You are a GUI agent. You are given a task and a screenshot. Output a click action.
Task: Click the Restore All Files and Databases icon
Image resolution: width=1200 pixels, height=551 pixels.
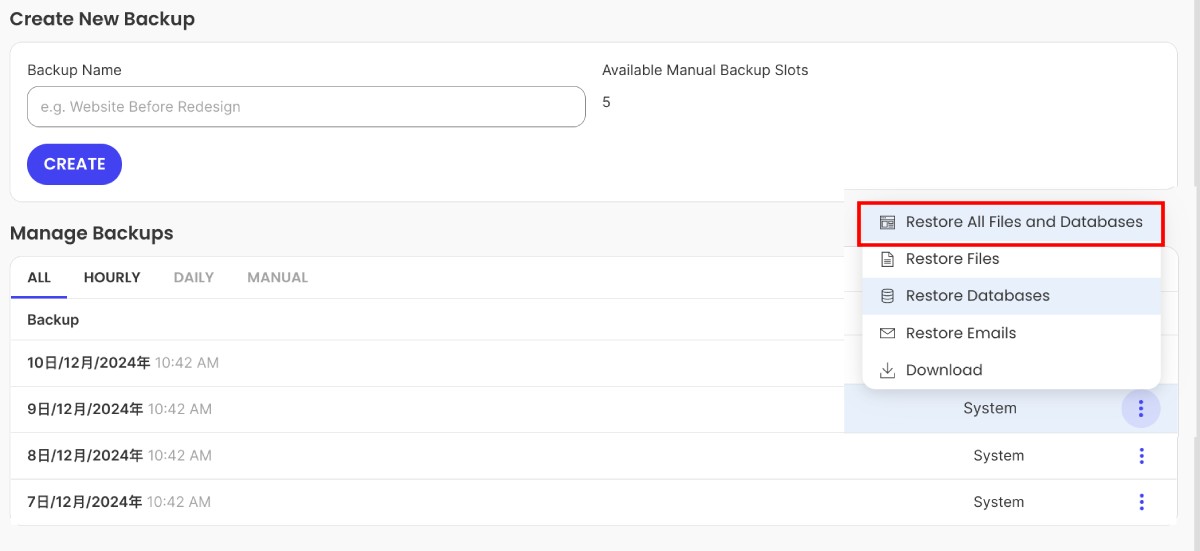coord(887,223)
